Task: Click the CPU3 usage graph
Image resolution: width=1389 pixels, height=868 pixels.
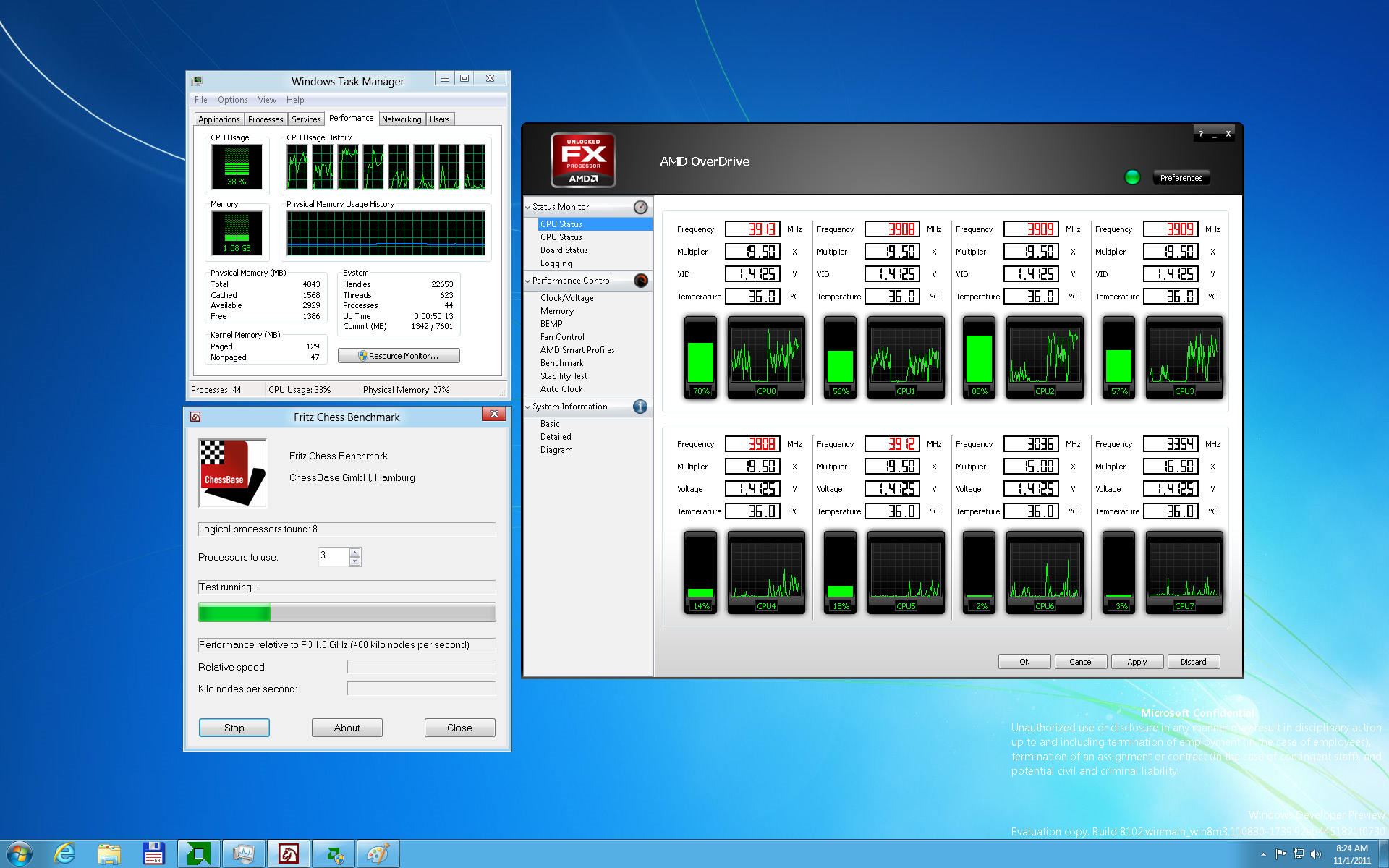Action: click(x=1184, y=357)
